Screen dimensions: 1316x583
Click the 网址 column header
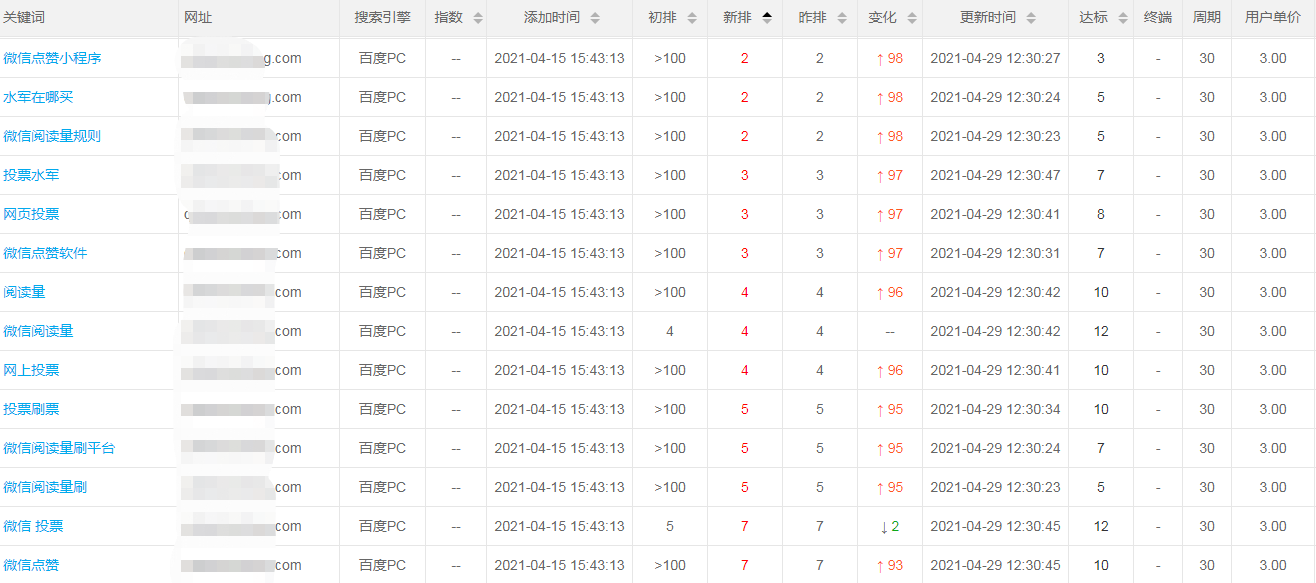[x=198, y=18]
